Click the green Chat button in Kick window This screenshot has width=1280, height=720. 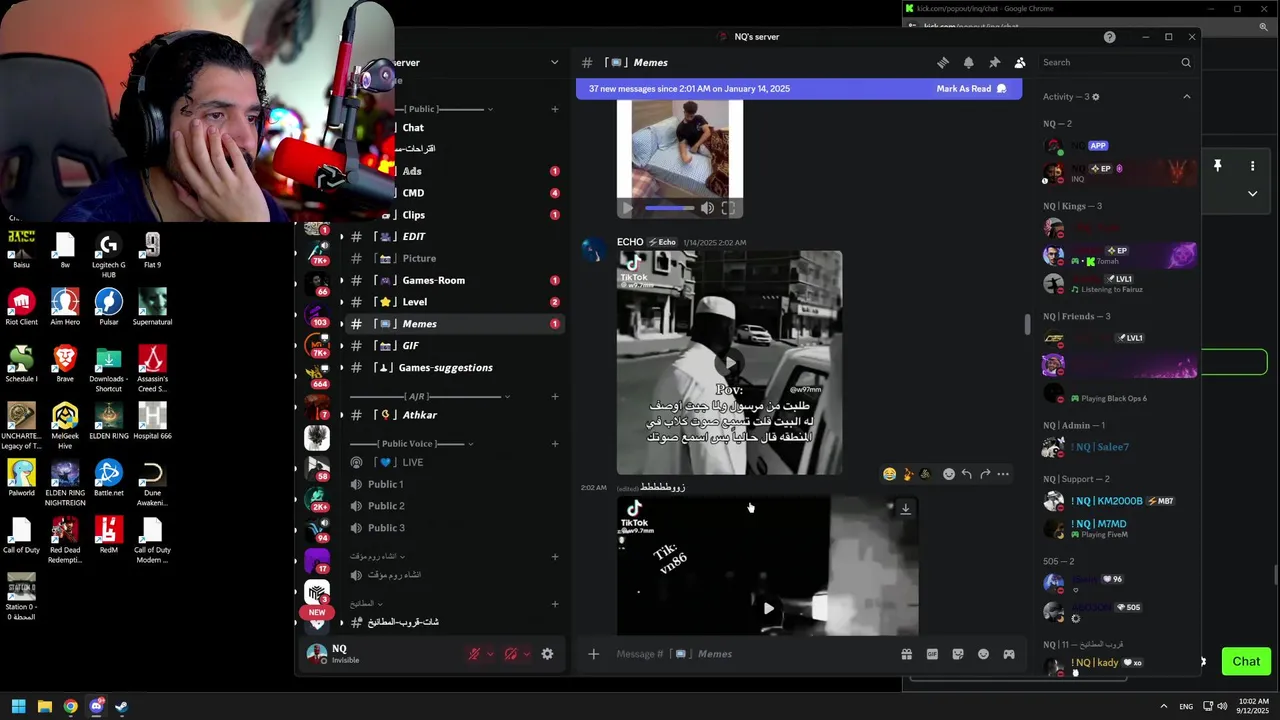1246,661
